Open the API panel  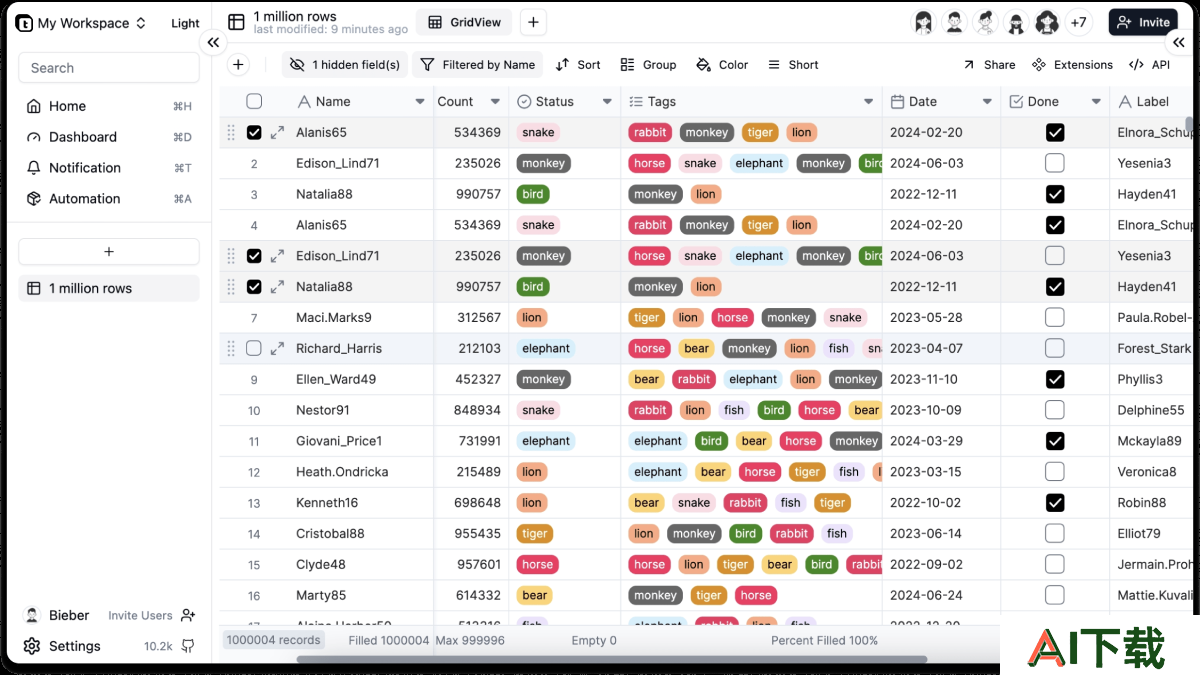coord(1149,65)
